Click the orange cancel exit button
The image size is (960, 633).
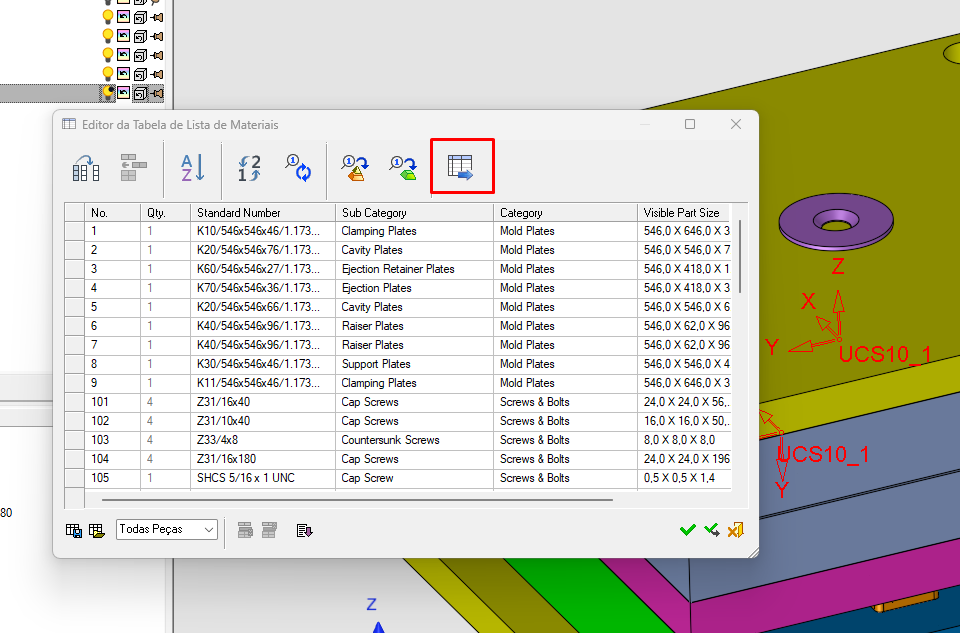[x=736, y=530]
